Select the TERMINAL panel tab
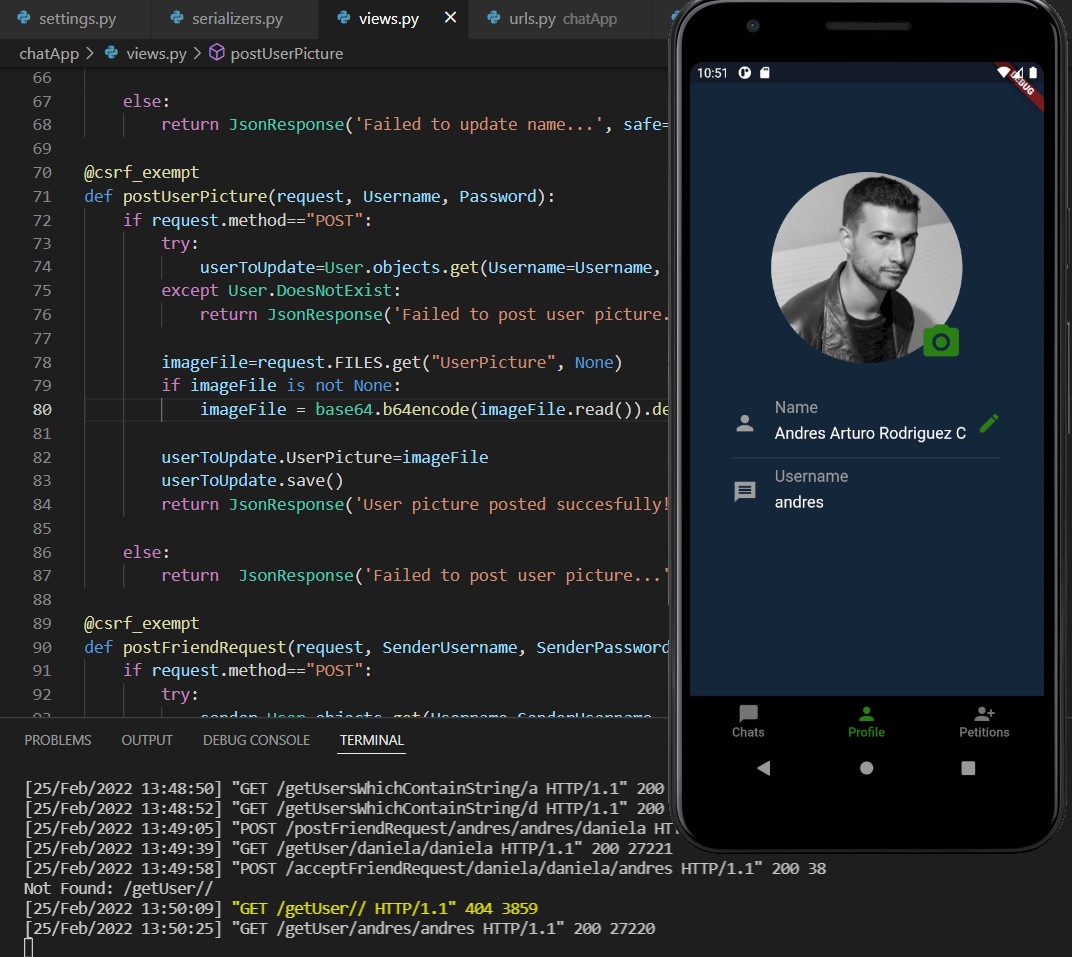Screen dimensions: 1072x957 point(372,740)
